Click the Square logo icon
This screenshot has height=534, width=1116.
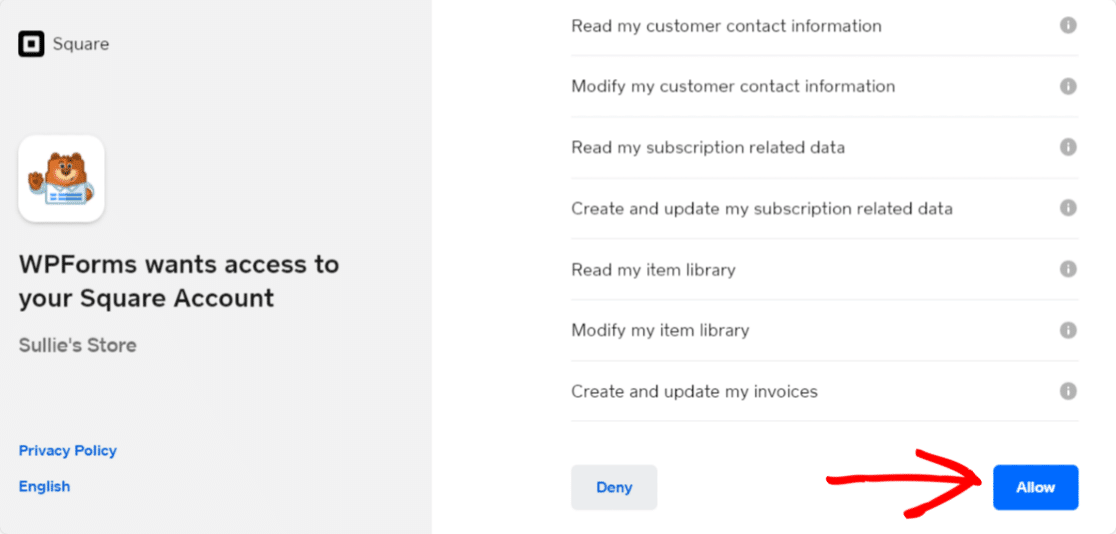point(31,44)
